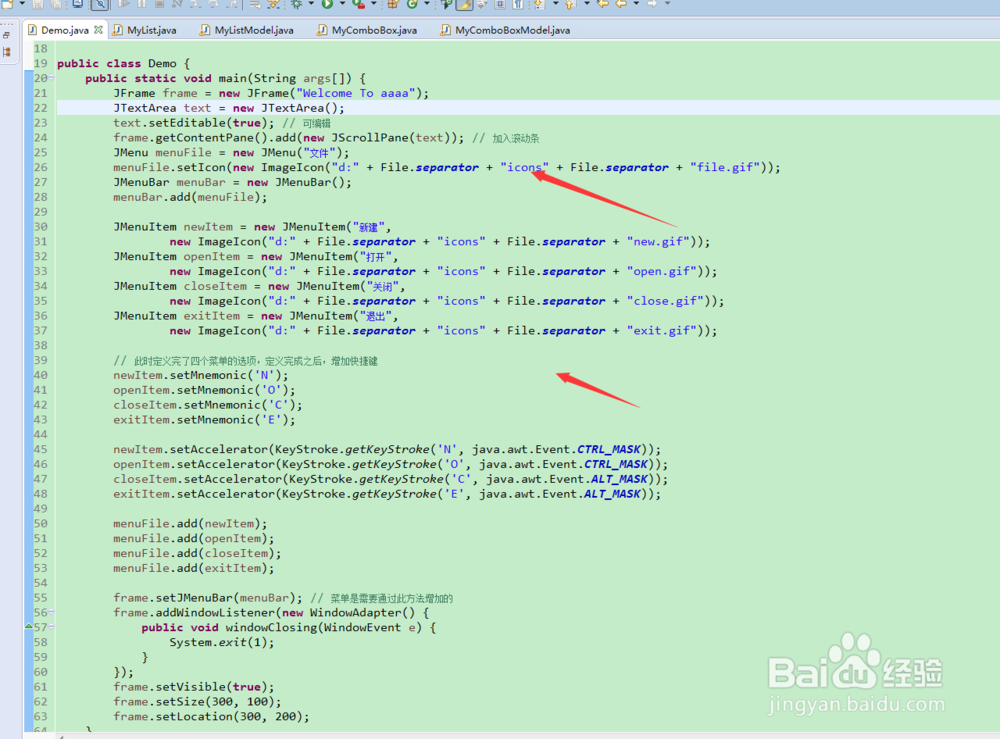Close the Demo.java tab
This screenshot has height=739, width=1000.
click(x=98, y=29)
